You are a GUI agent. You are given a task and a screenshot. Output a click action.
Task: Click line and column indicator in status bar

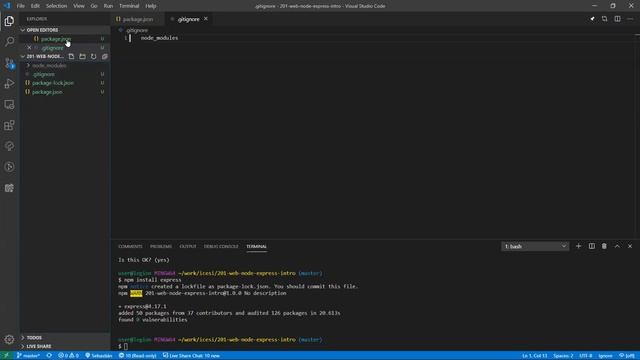click(x=534, y=356)
